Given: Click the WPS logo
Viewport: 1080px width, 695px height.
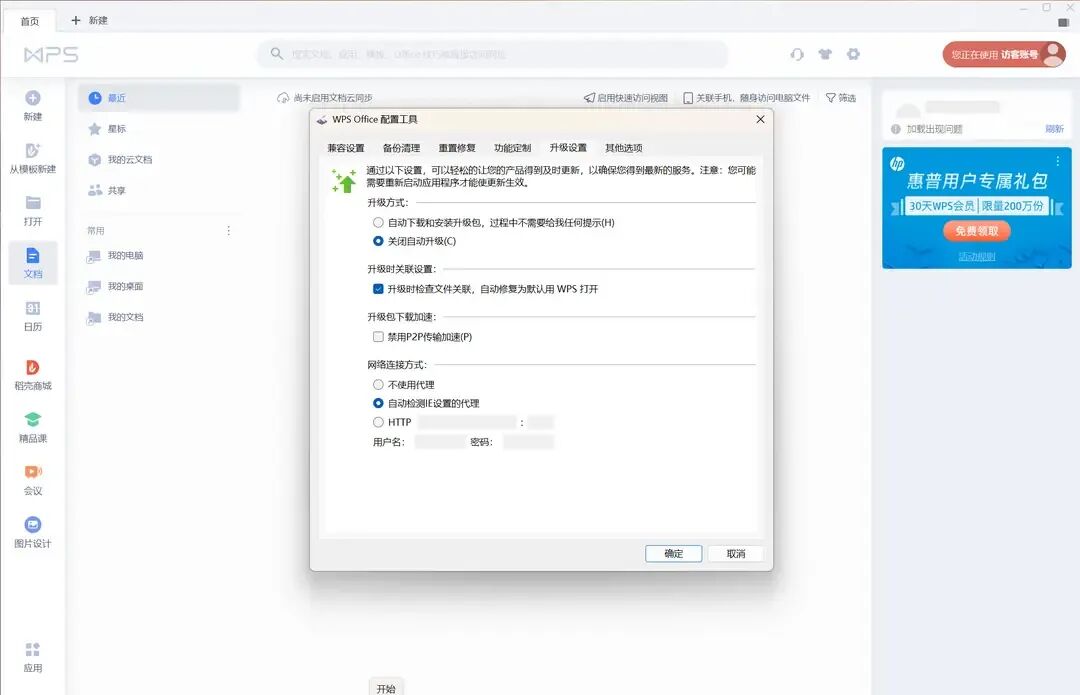Looking at the screenshot, I should pyautogui.click(x=51, y=54).
